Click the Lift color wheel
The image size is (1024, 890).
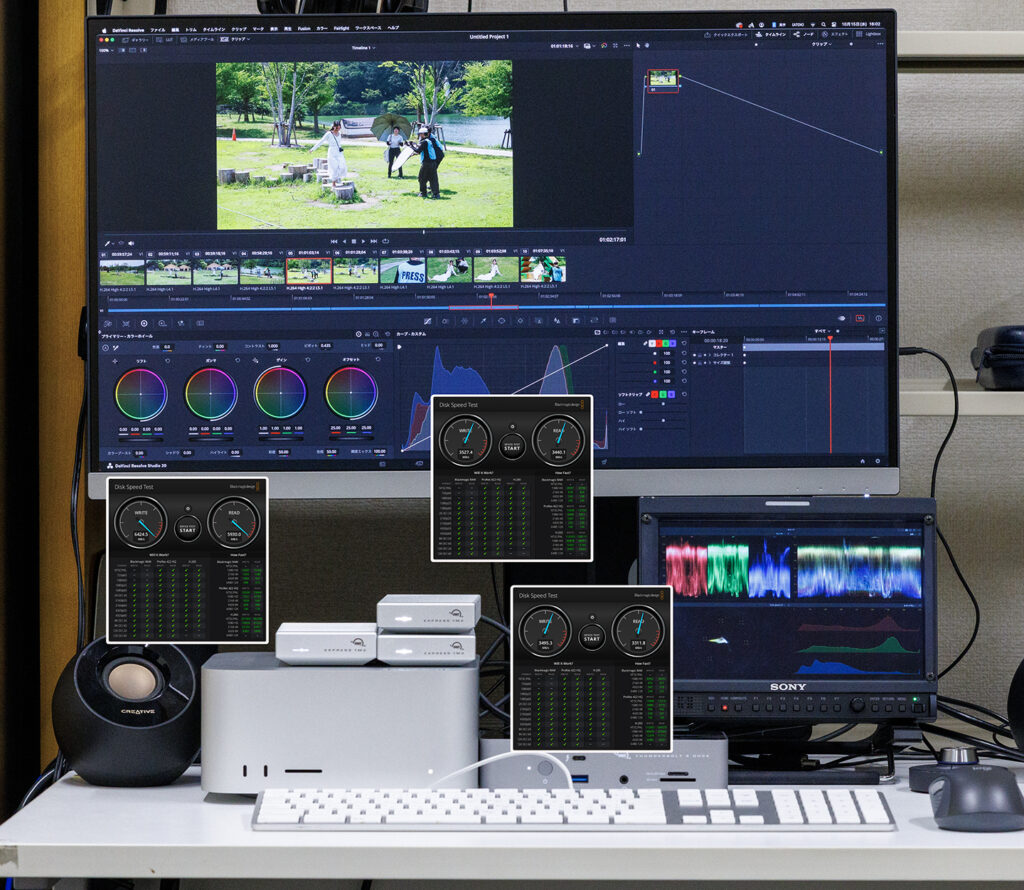(141, 393)
